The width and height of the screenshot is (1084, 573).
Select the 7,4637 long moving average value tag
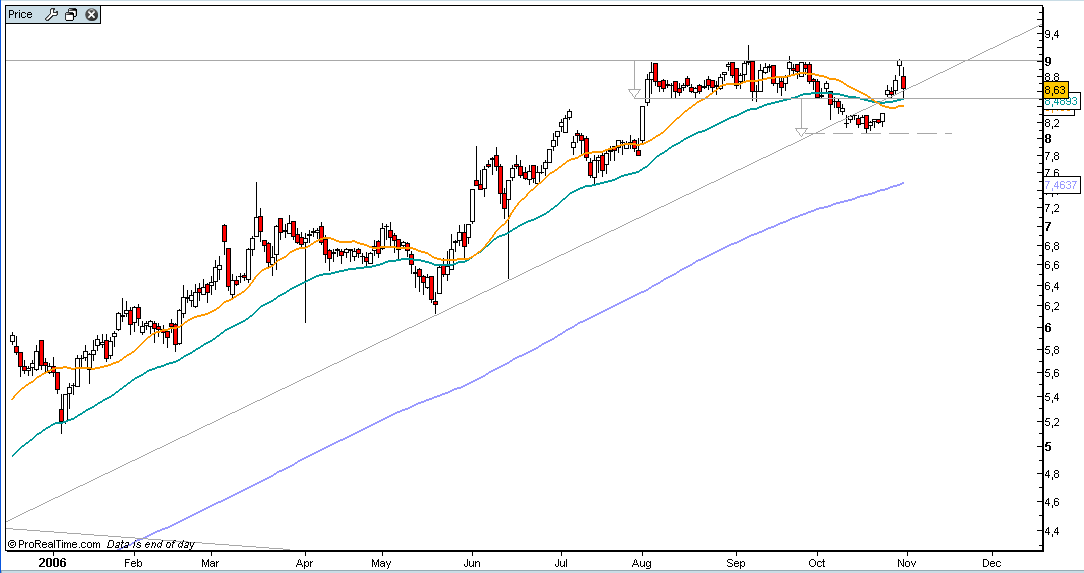(x=1061, y=185)
